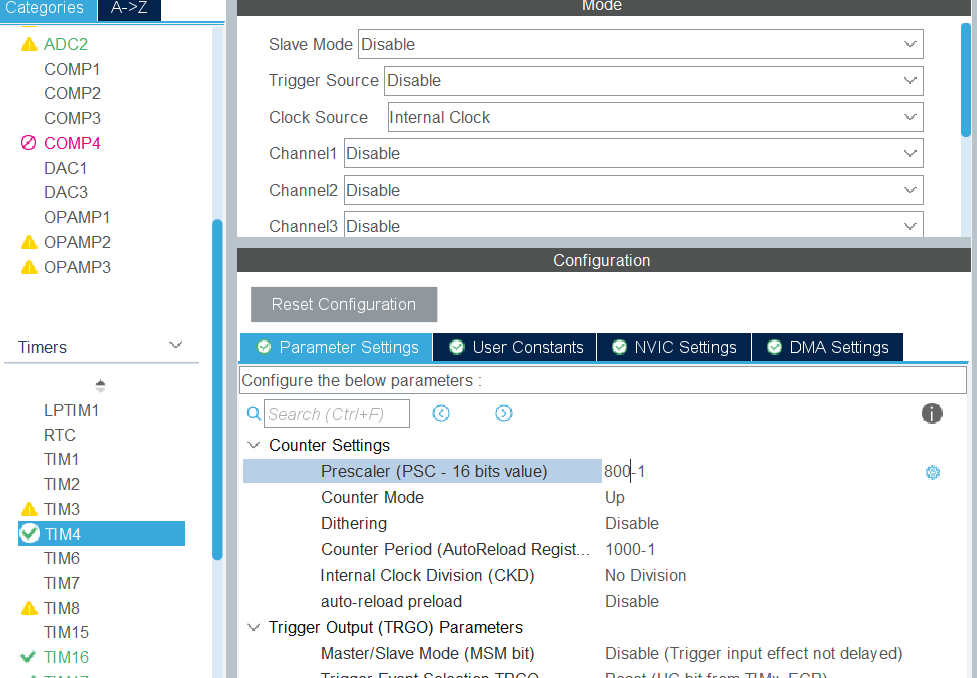This screenshot has height=678, width=977.
Task: Select COMP1 in the list
Action: point(72,69)
